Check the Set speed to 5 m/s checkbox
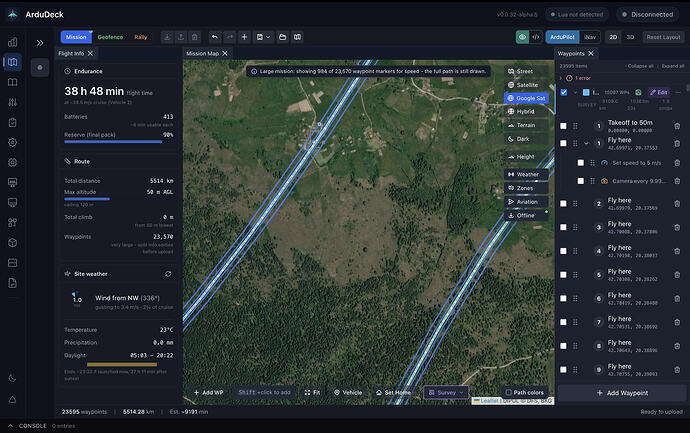Image resolution: width=690 pixels, height=433 pixels. pos(581,163)
